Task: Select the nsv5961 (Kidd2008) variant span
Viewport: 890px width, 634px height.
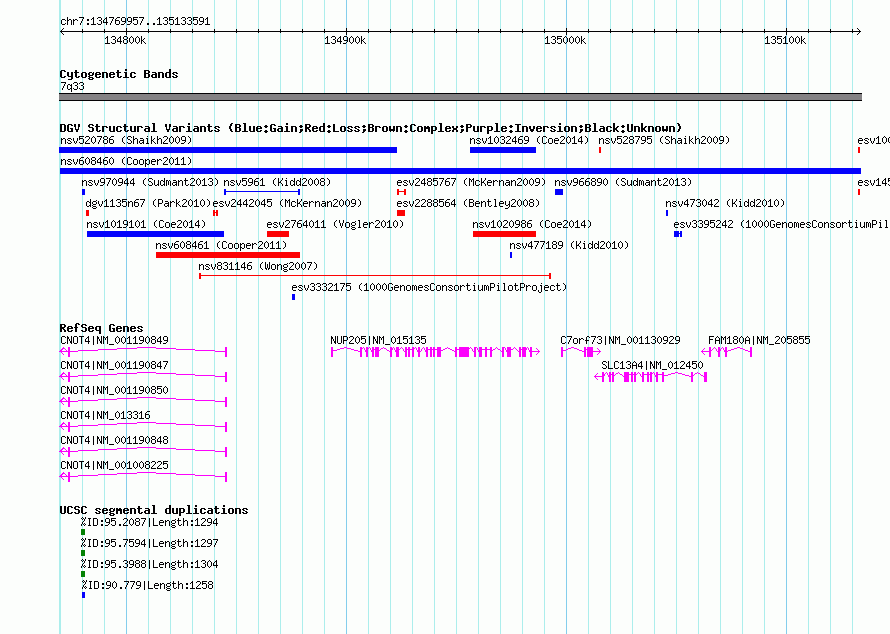Action: click(x=262, y=192)
